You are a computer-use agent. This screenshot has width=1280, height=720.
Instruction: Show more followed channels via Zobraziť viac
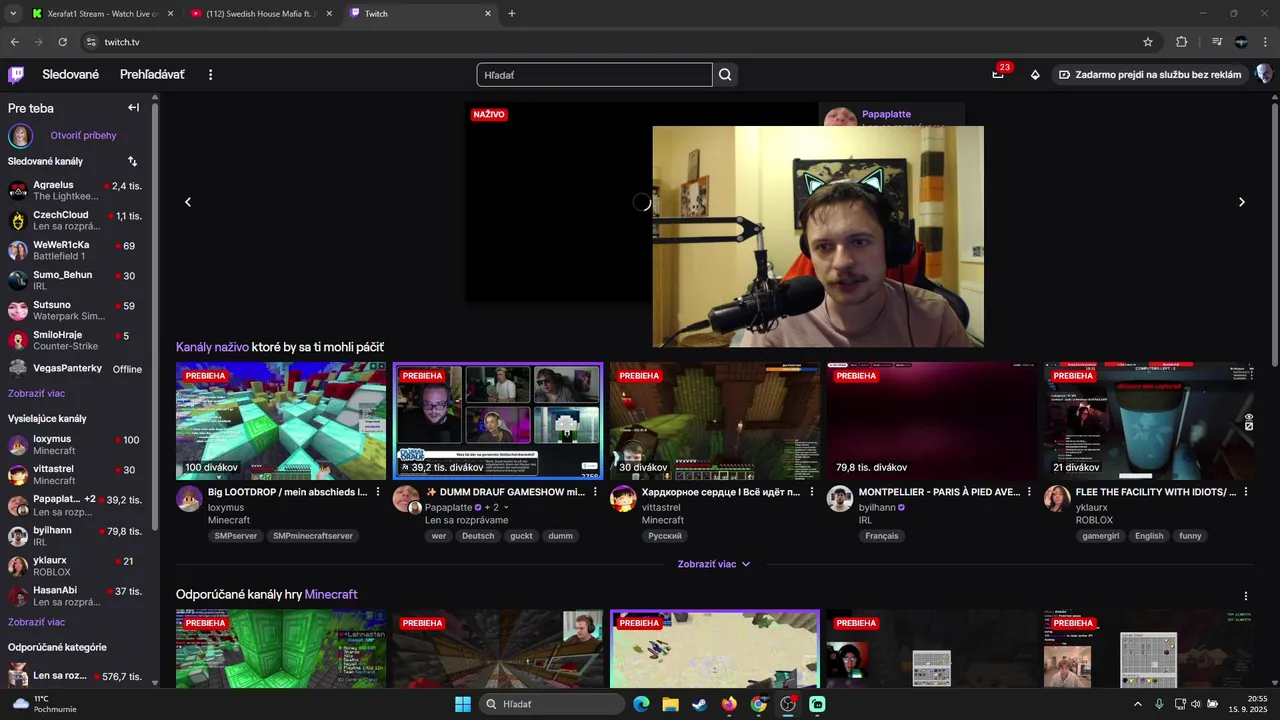pyautogui.click(x=37, y=393)
